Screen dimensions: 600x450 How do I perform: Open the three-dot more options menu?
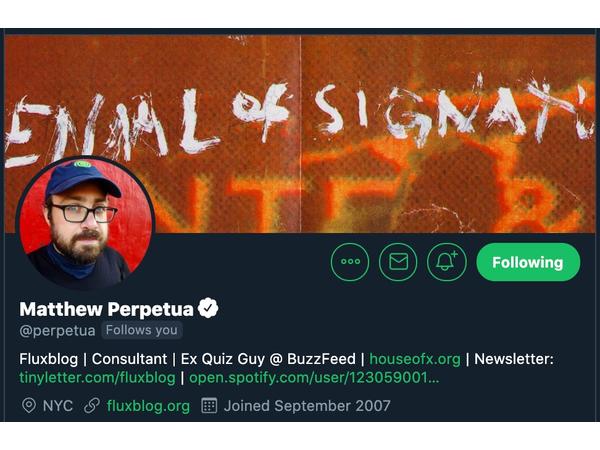pos(350,262)
